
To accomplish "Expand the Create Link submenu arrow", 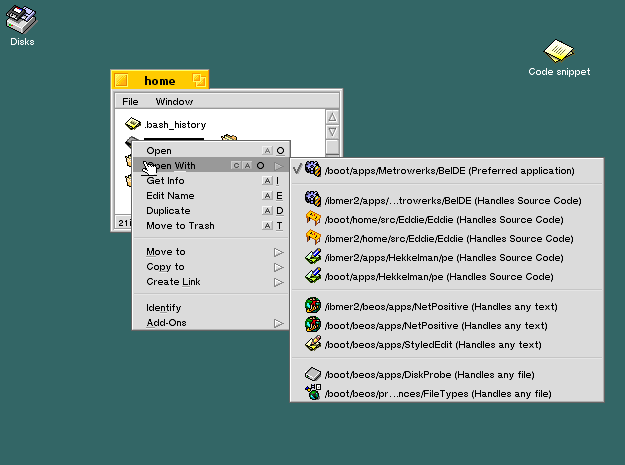I will tap(279, 283).
